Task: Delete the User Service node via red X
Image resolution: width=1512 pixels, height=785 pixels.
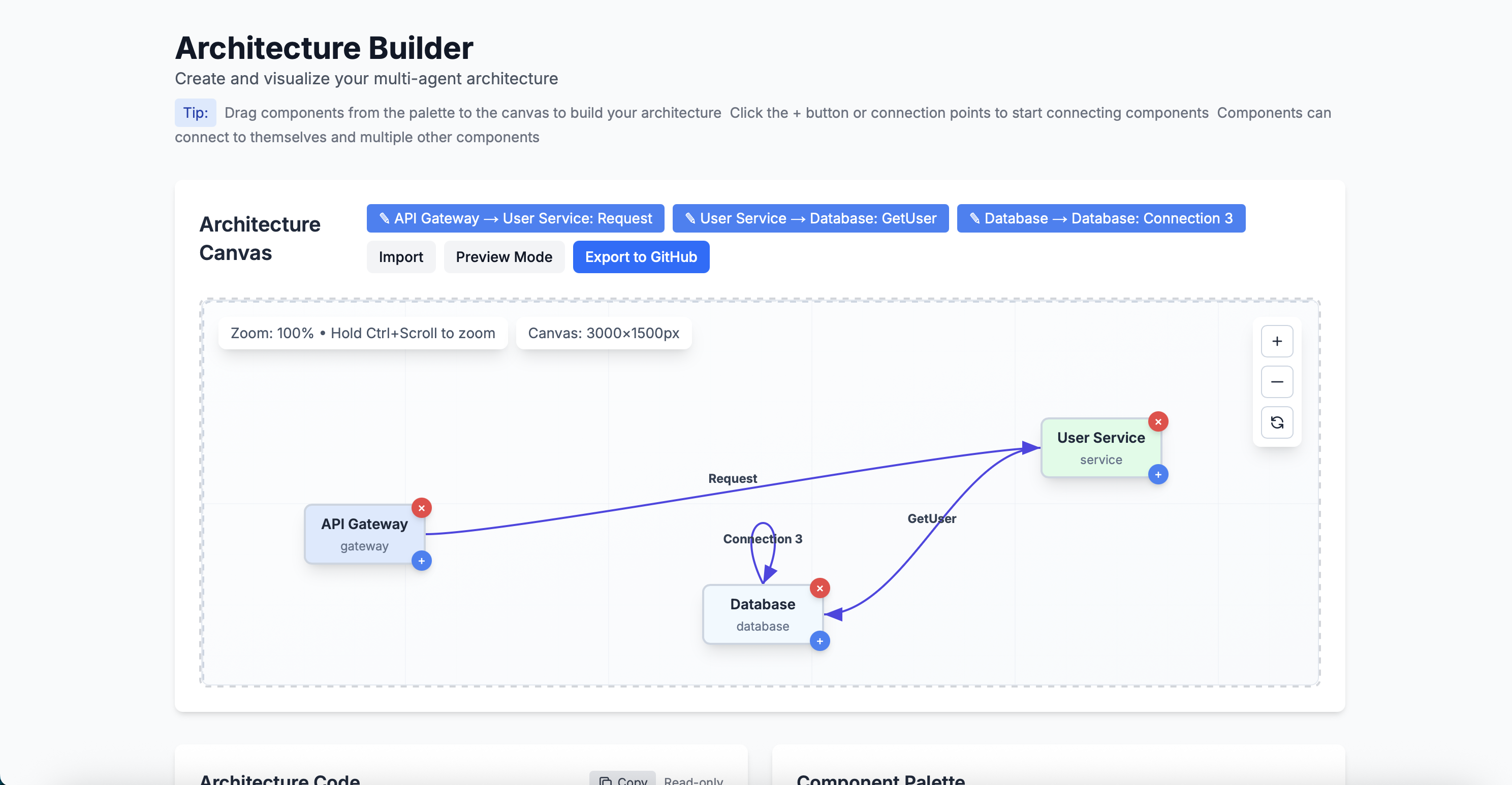Action: 1158,422
